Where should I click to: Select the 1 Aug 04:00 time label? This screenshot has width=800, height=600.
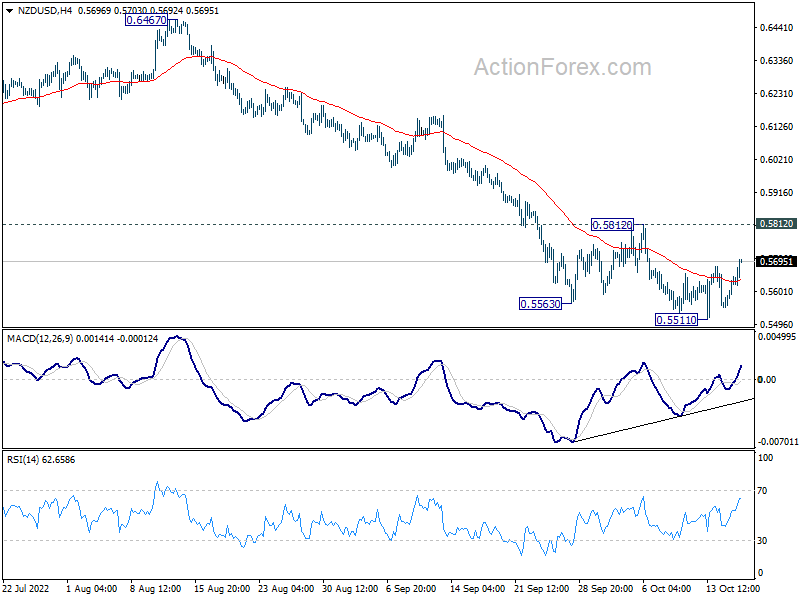92,589
